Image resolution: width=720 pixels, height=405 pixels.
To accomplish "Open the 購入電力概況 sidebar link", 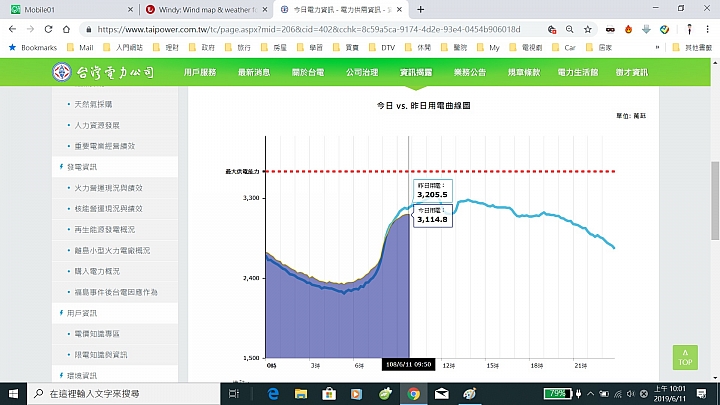I will point(97,271).
